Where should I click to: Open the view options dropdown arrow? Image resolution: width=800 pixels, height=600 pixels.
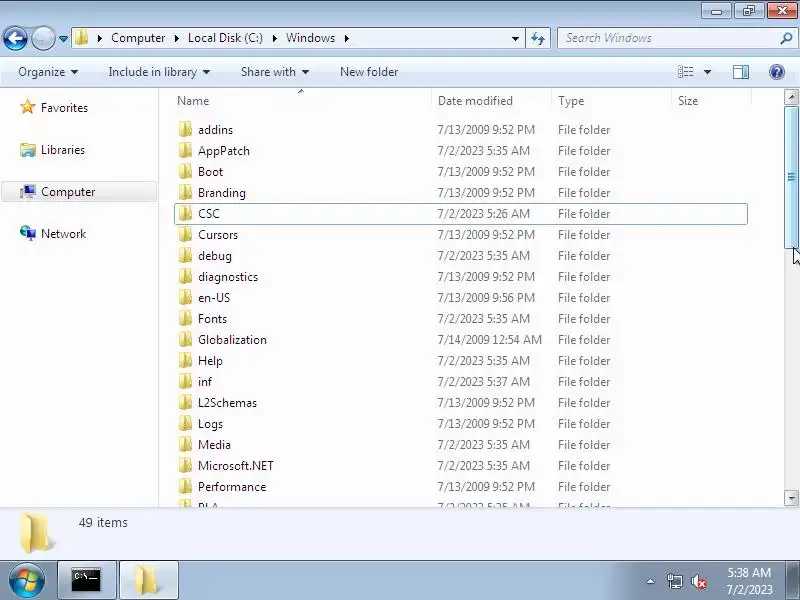pyautogui.click(x=708, y=72)
